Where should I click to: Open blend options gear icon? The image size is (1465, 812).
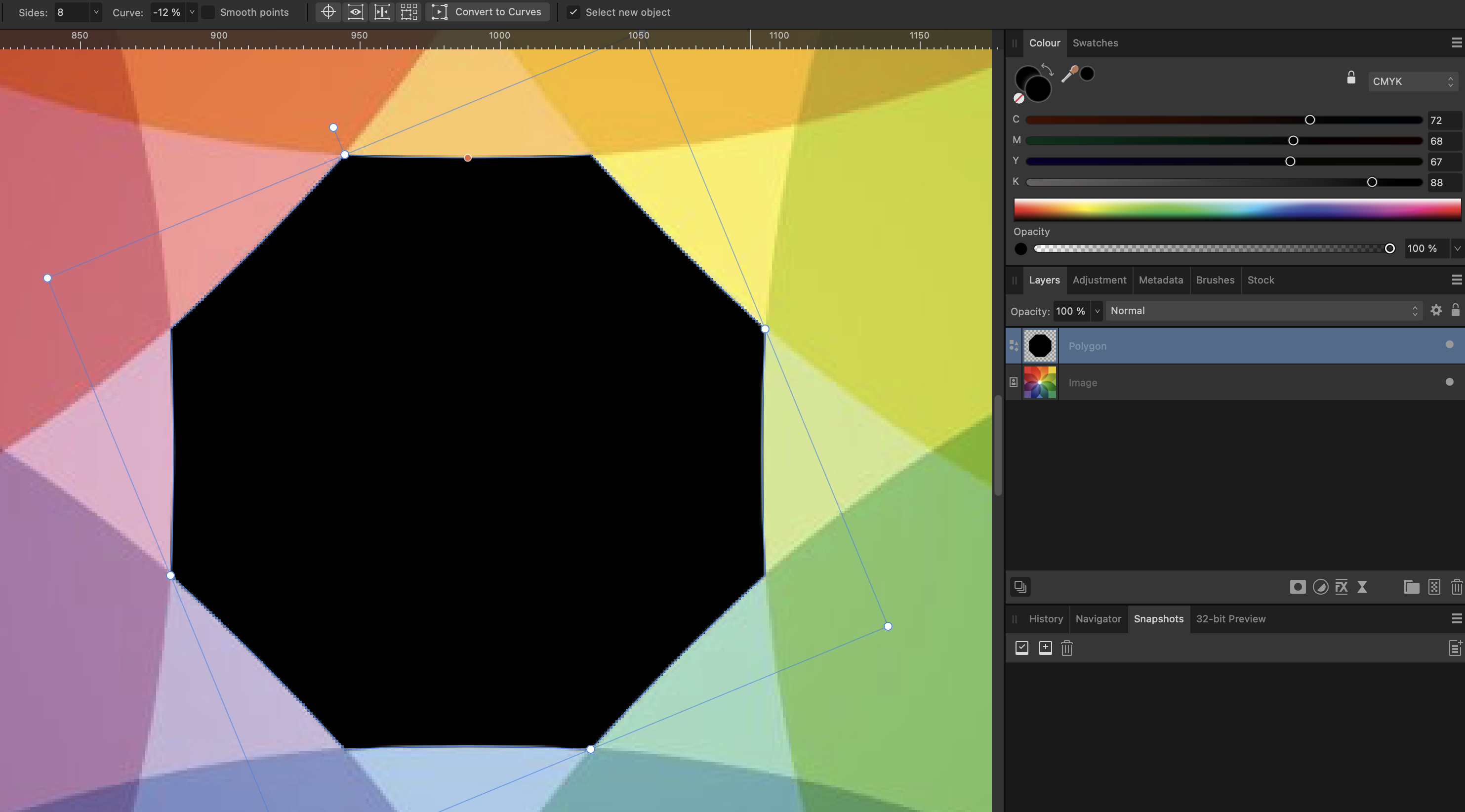[x=1436, y=311]
